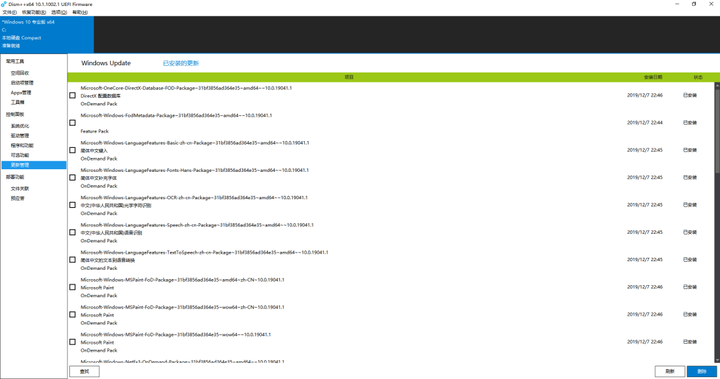720x379 pixels.
Task: Check the LanguageFeatures-Fonts-Hans package
Action: (x=73, y=177)
